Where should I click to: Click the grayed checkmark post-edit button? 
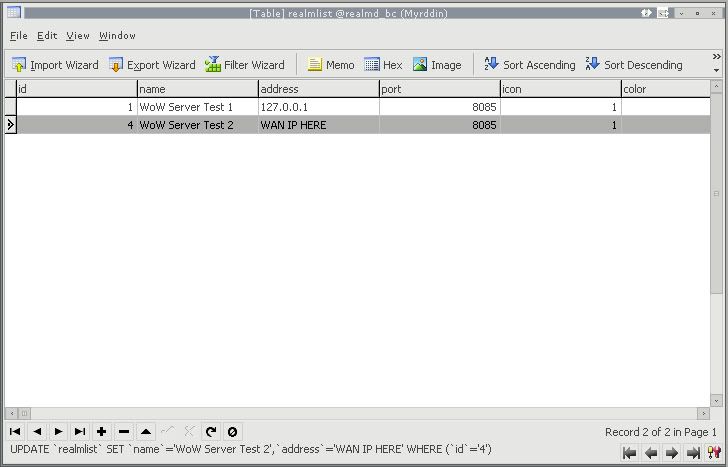[168, 432]
